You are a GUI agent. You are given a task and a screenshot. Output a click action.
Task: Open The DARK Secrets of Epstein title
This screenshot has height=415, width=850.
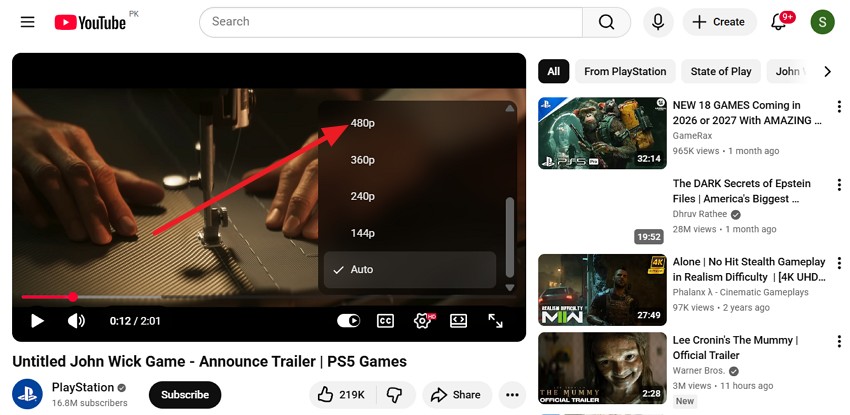pos(742,191)
